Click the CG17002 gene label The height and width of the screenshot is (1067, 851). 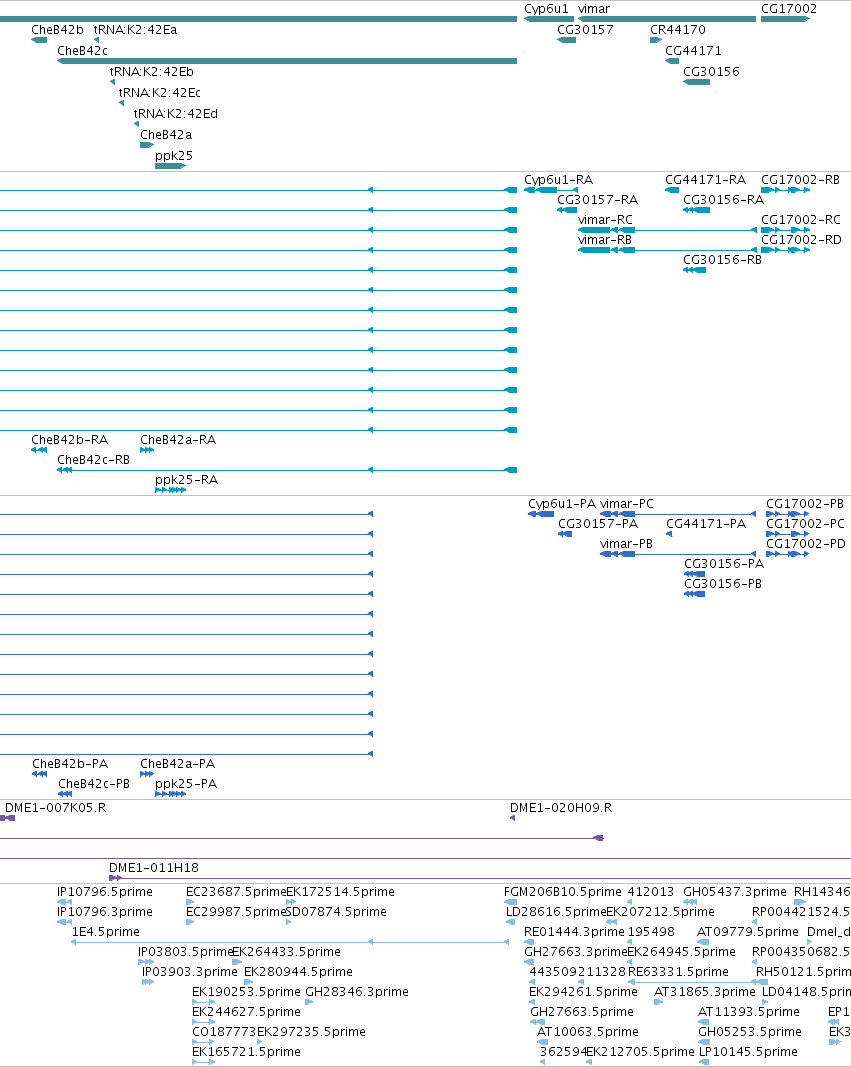789,9
